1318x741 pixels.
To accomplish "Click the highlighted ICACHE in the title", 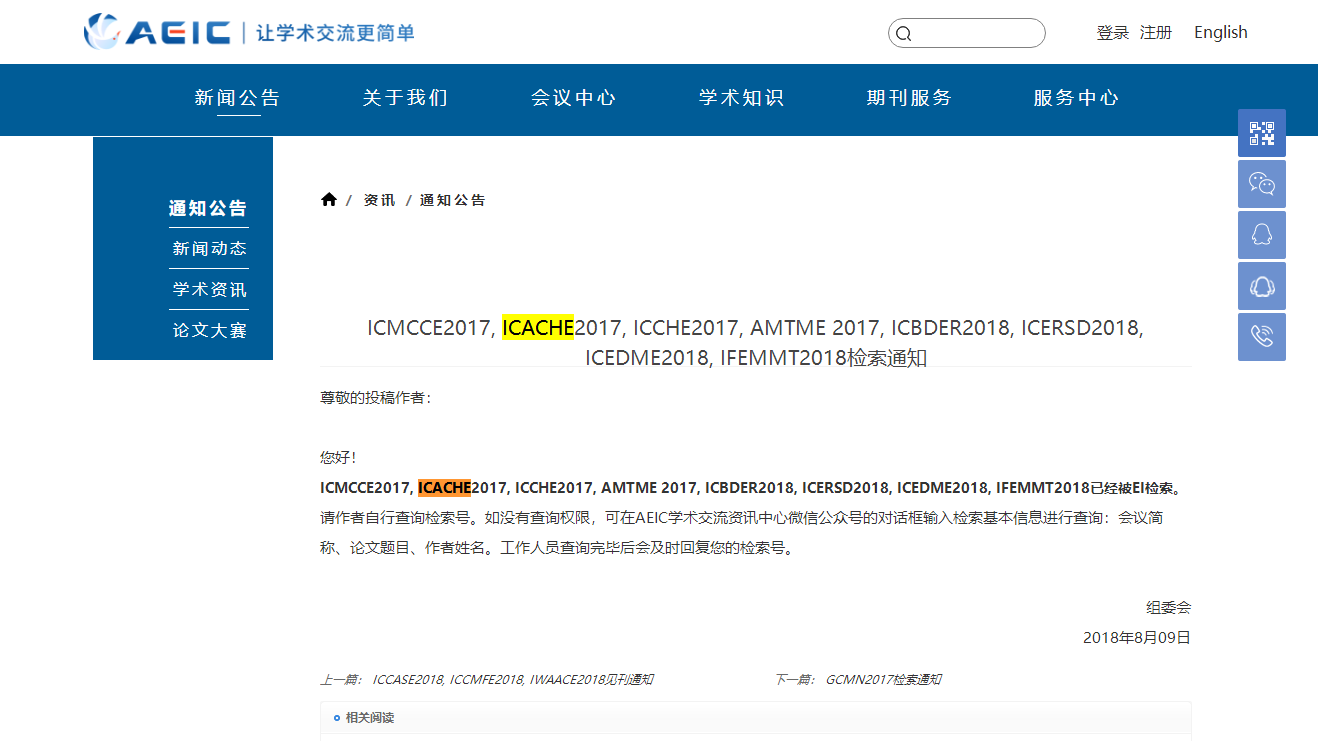I will tap(538, 328).
